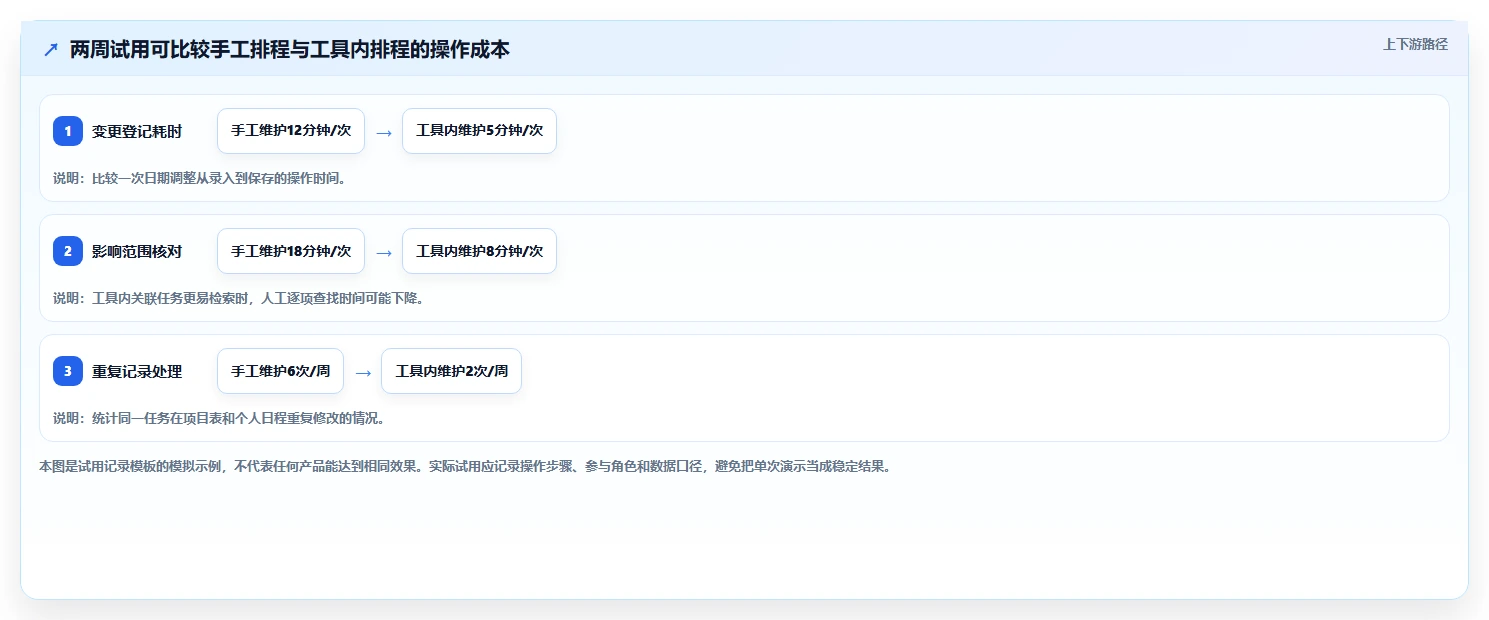Viewport: 1489px width, 620px height.
Task: Click the 手工维护6次/周 chip
Action: 280,371
